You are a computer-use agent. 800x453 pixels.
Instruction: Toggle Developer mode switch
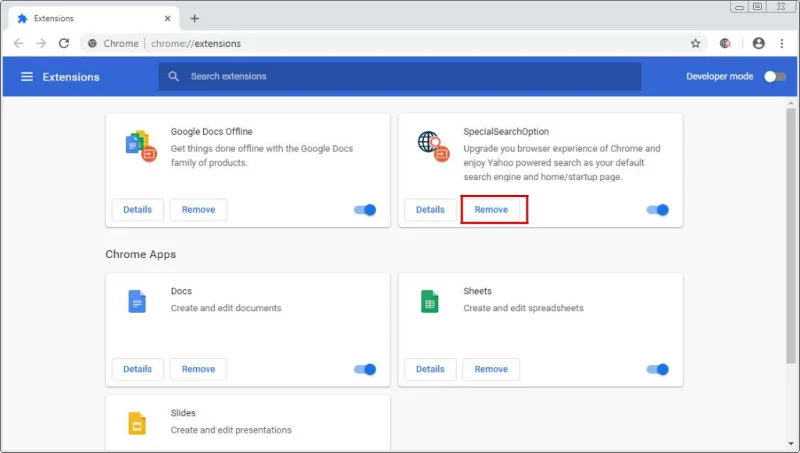(775, 77)
